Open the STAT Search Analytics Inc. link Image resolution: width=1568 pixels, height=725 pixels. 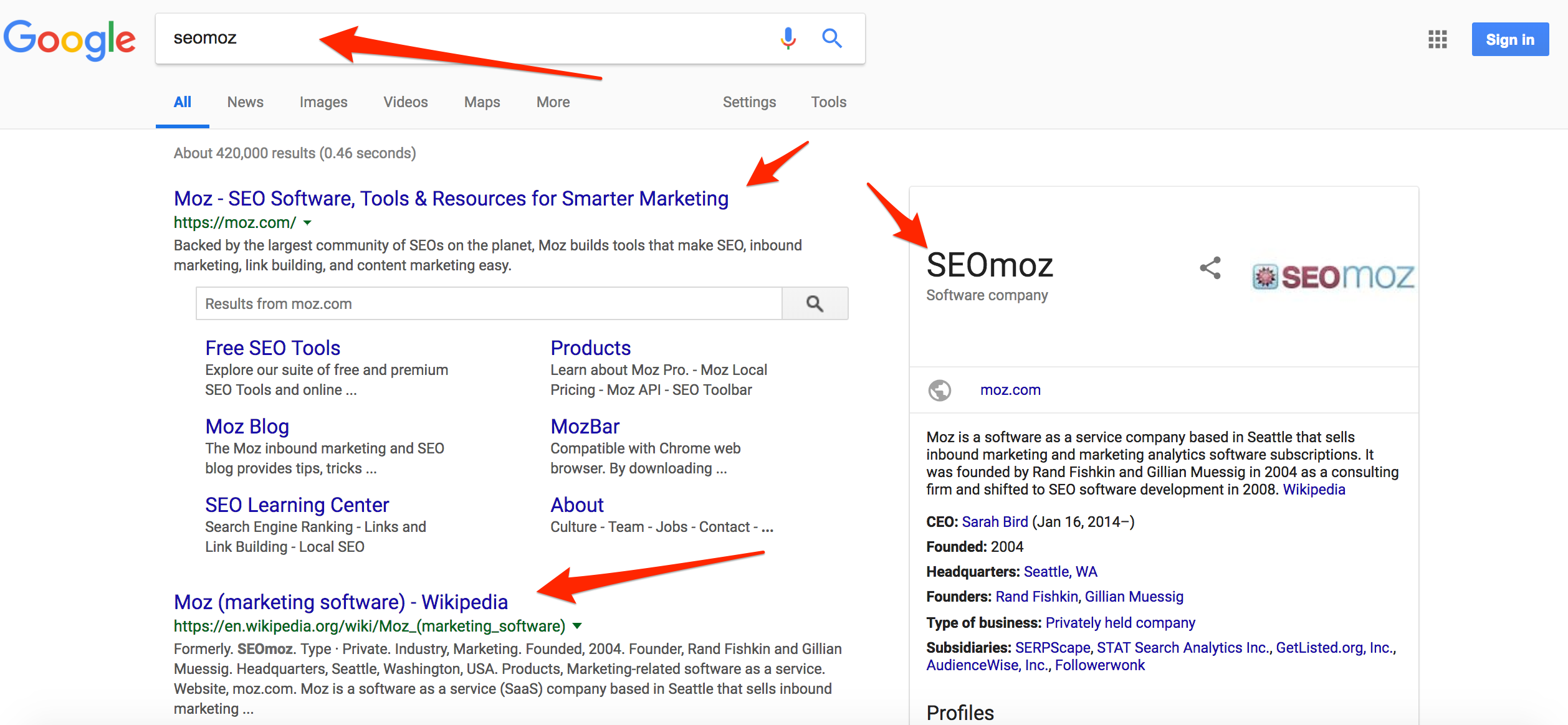(1183, 648)
